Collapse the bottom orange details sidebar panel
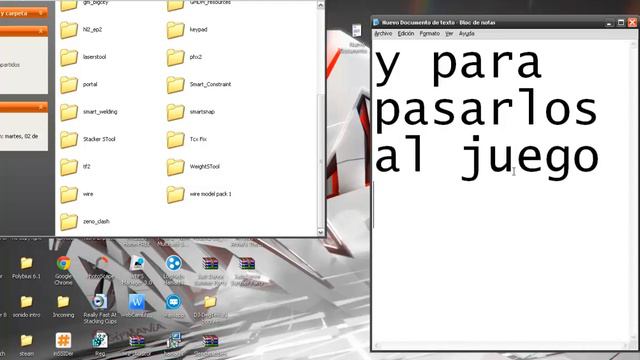This screenshot has width=640, height=360. (x=41, y=107)
